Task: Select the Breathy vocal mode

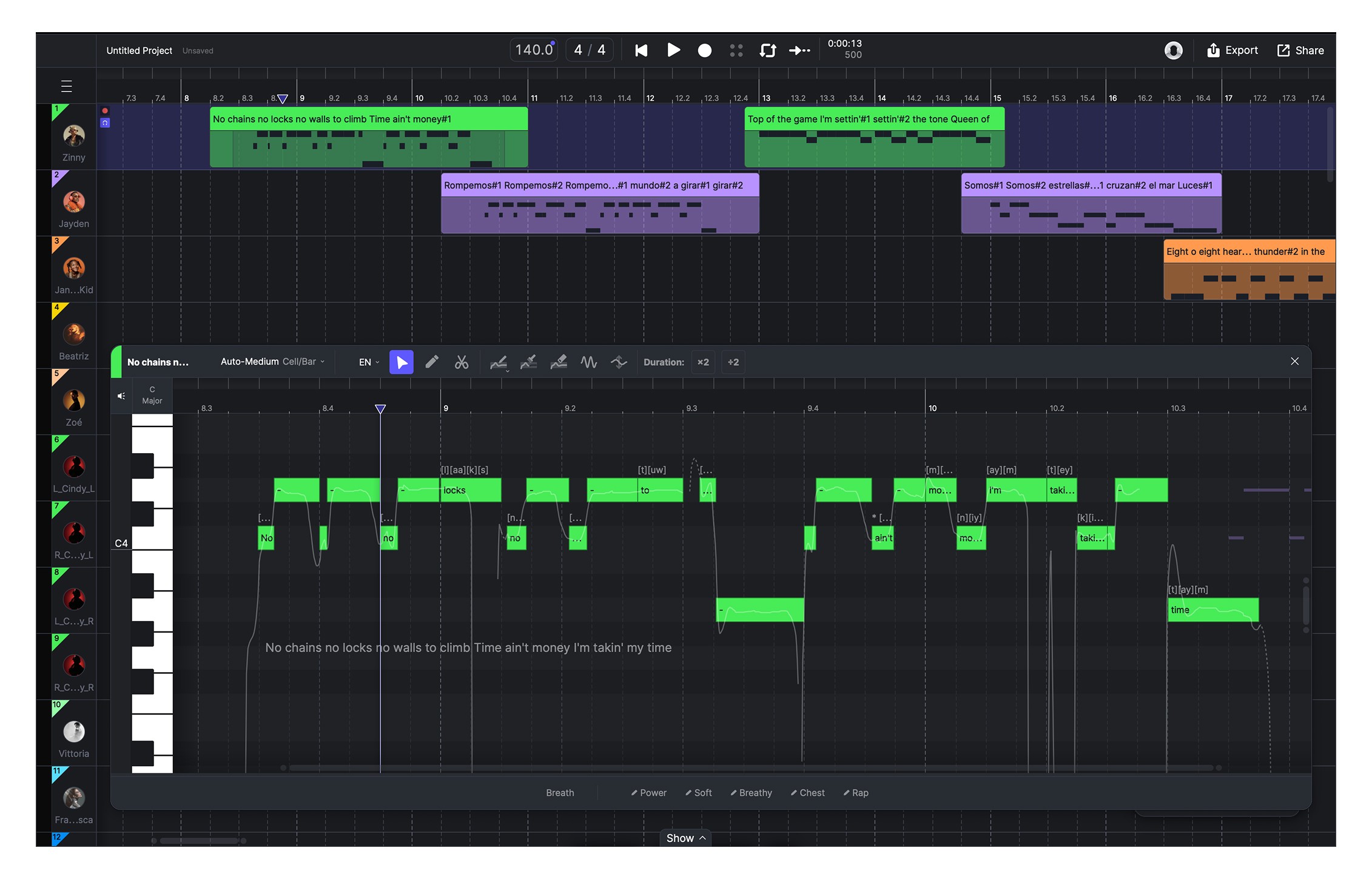Action: point(751,793)
